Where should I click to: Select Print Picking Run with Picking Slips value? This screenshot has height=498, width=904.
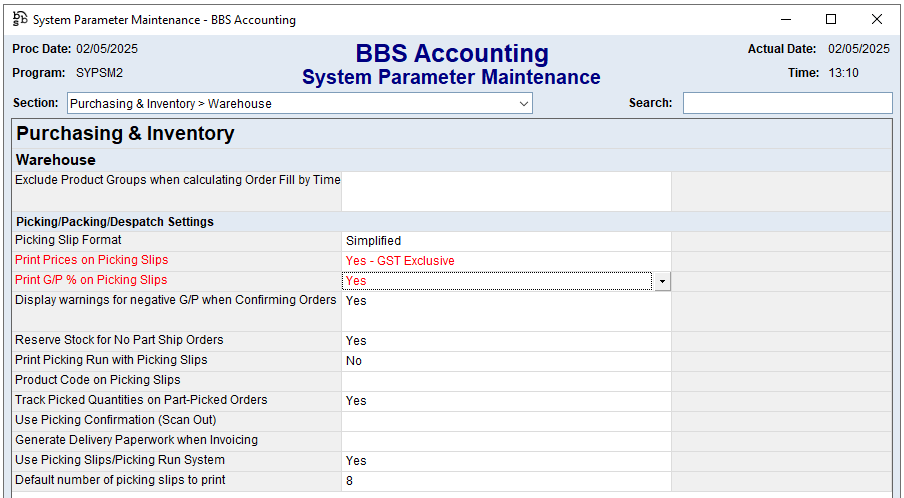505,361
